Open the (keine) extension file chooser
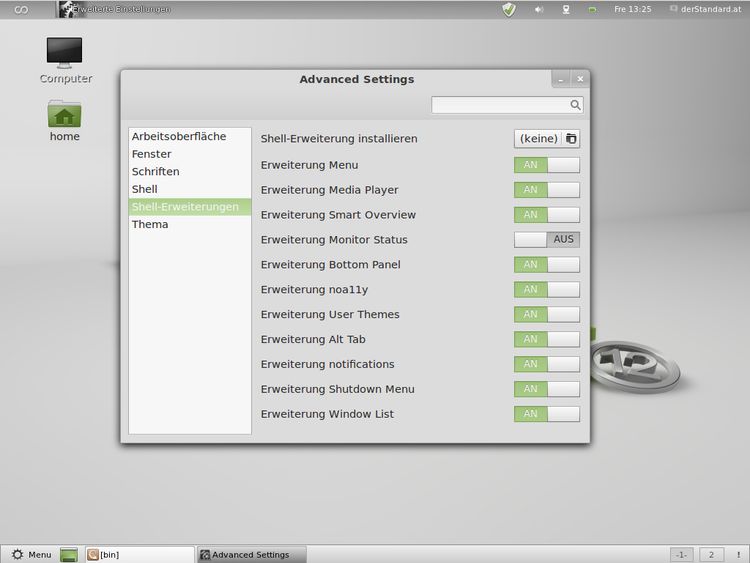The image size is (750, 563). 538,139
